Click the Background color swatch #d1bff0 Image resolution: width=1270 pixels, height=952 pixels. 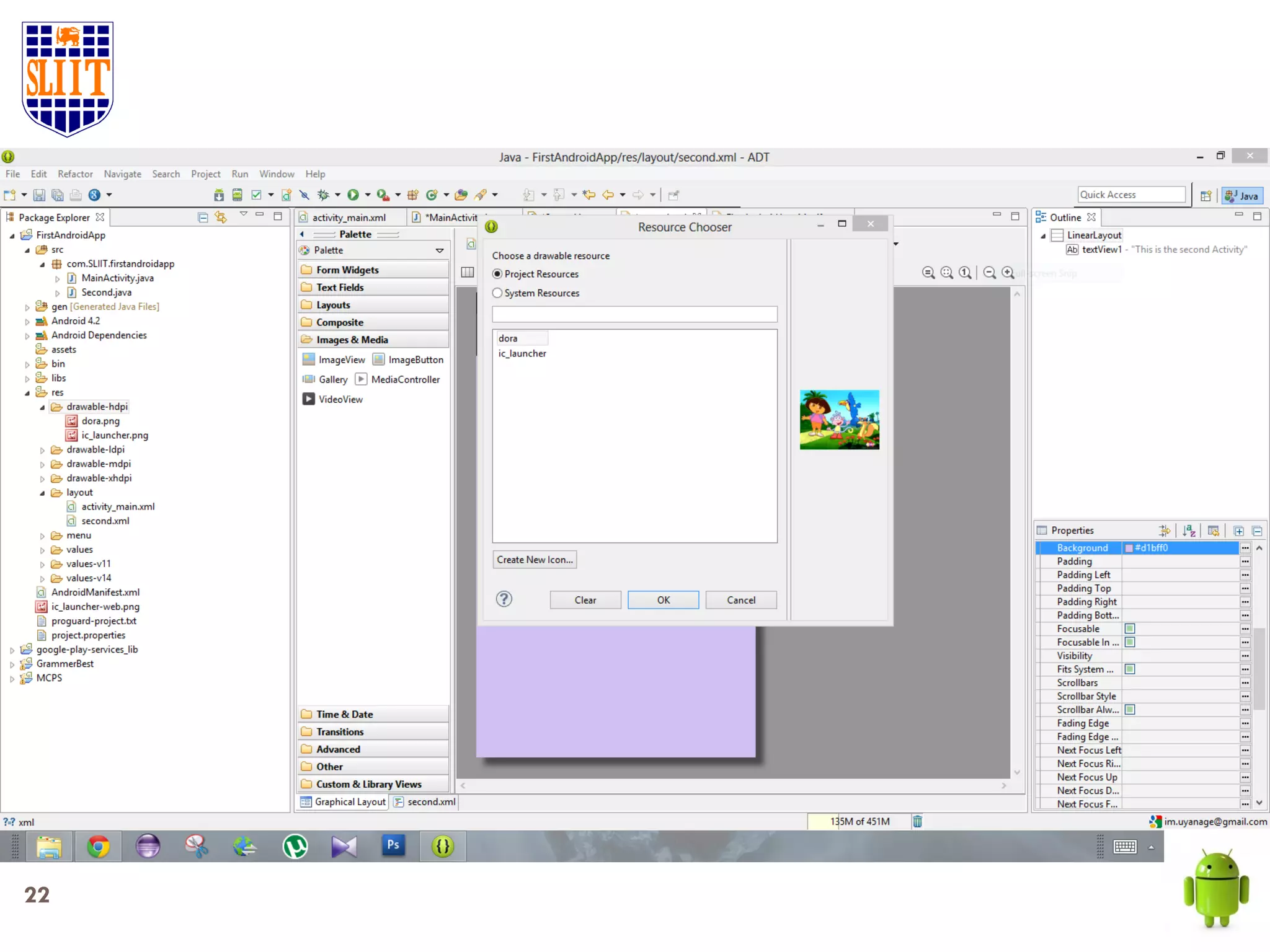pos(1129,548)
